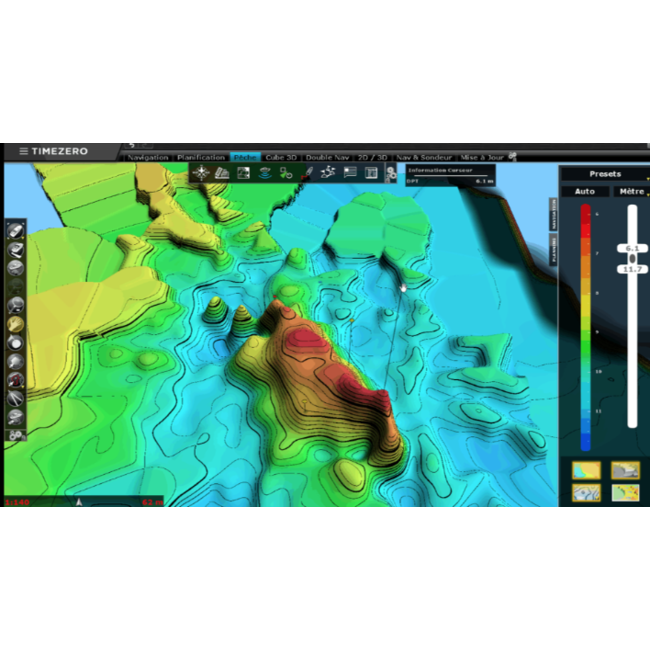Click the 62 m range value at the bottom
The height and width of the screenshot is (650, 650).
tap(153, 502)
